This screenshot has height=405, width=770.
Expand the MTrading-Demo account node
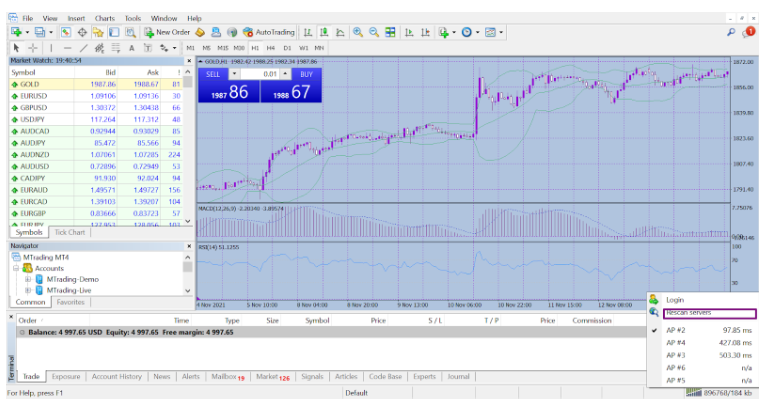coord(28,279)
